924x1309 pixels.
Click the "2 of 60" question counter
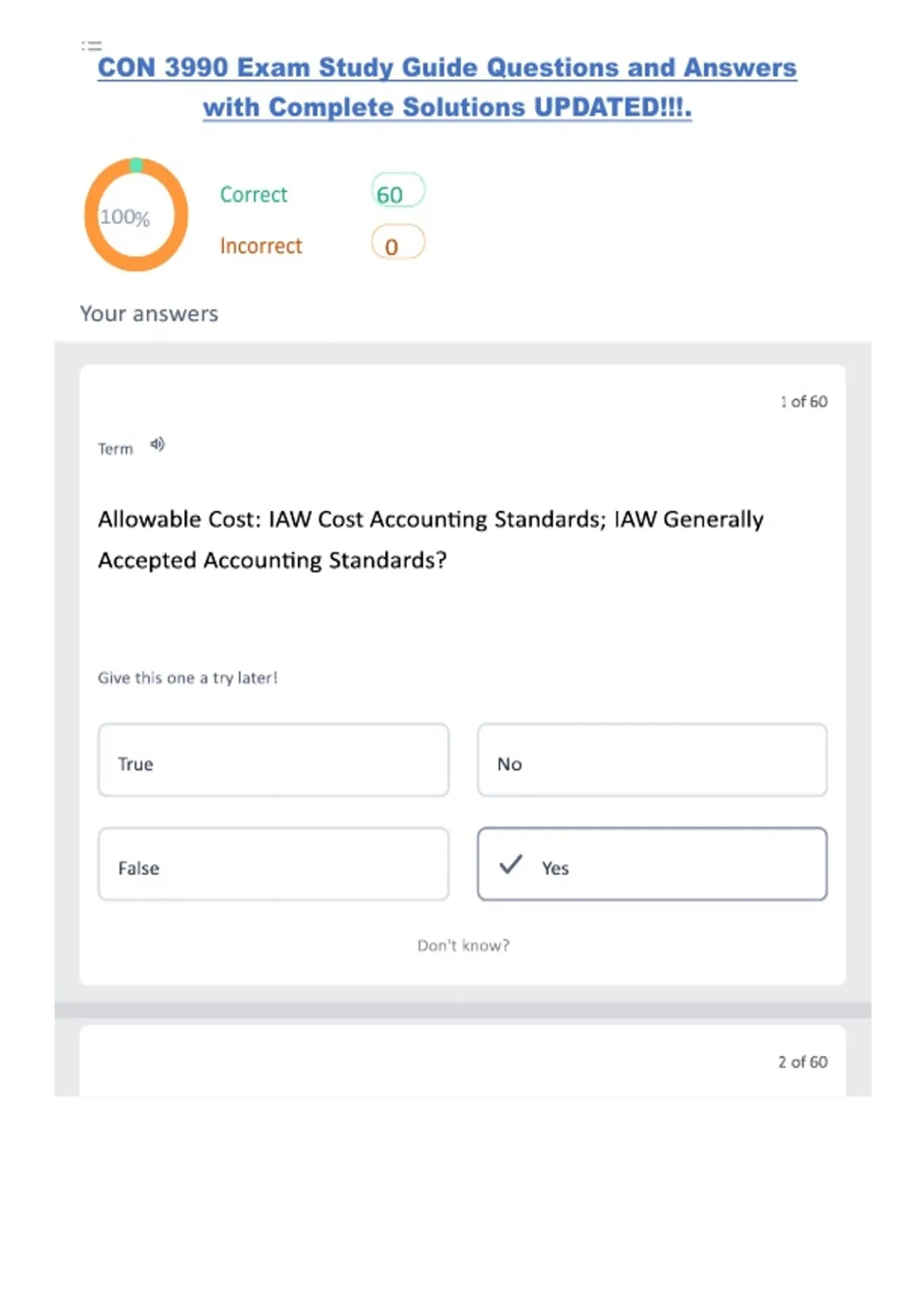click(802, 1063)
